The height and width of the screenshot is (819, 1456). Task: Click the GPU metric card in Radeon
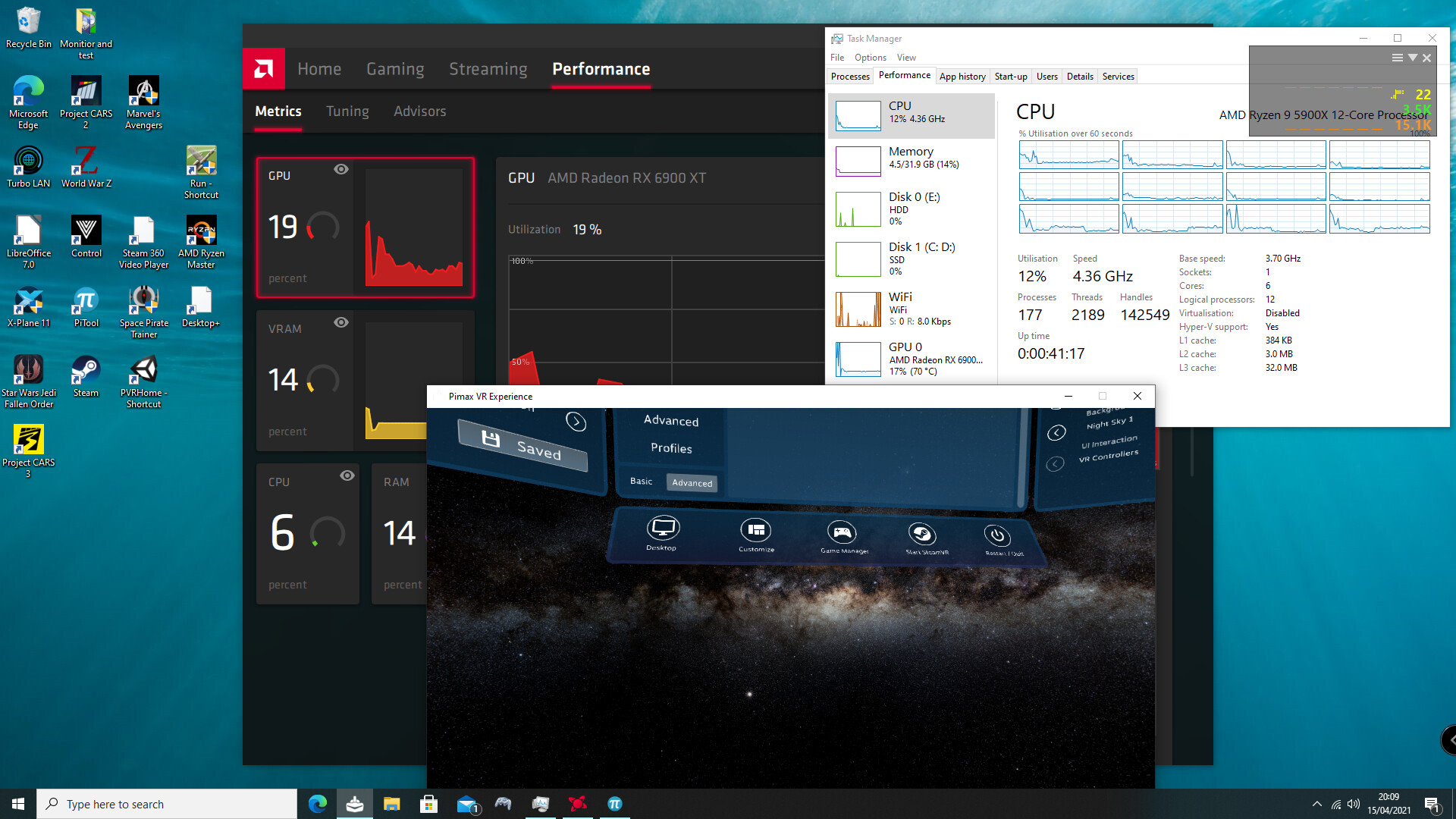tap(365, 227)
